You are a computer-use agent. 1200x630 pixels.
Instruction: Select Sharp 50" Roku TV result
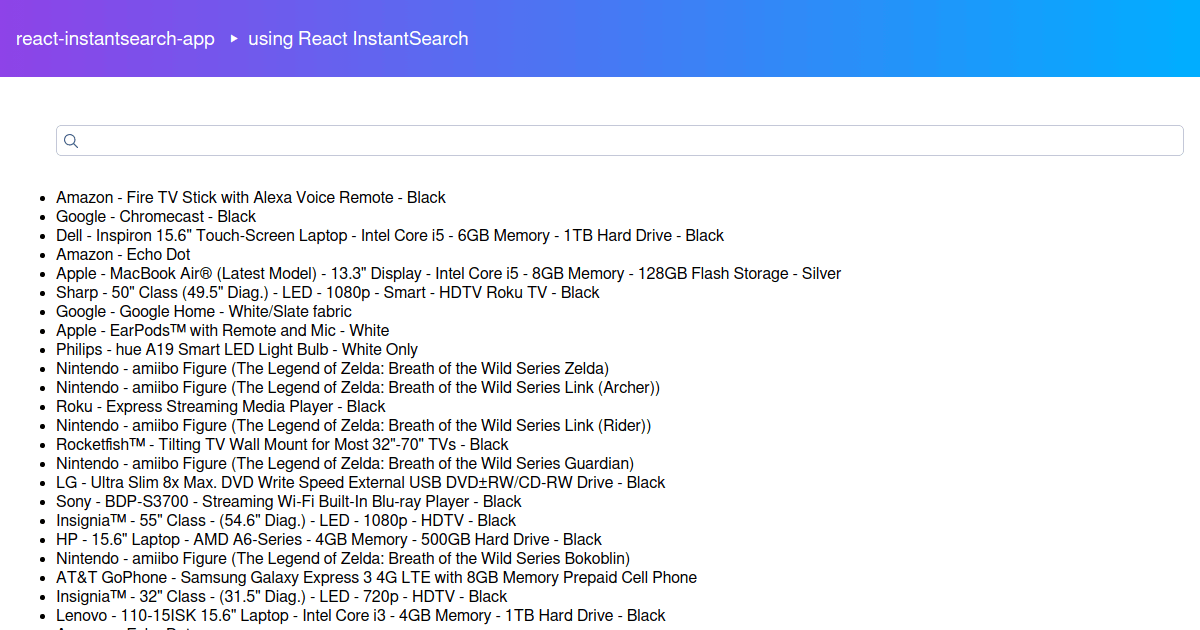click(328, 293)
